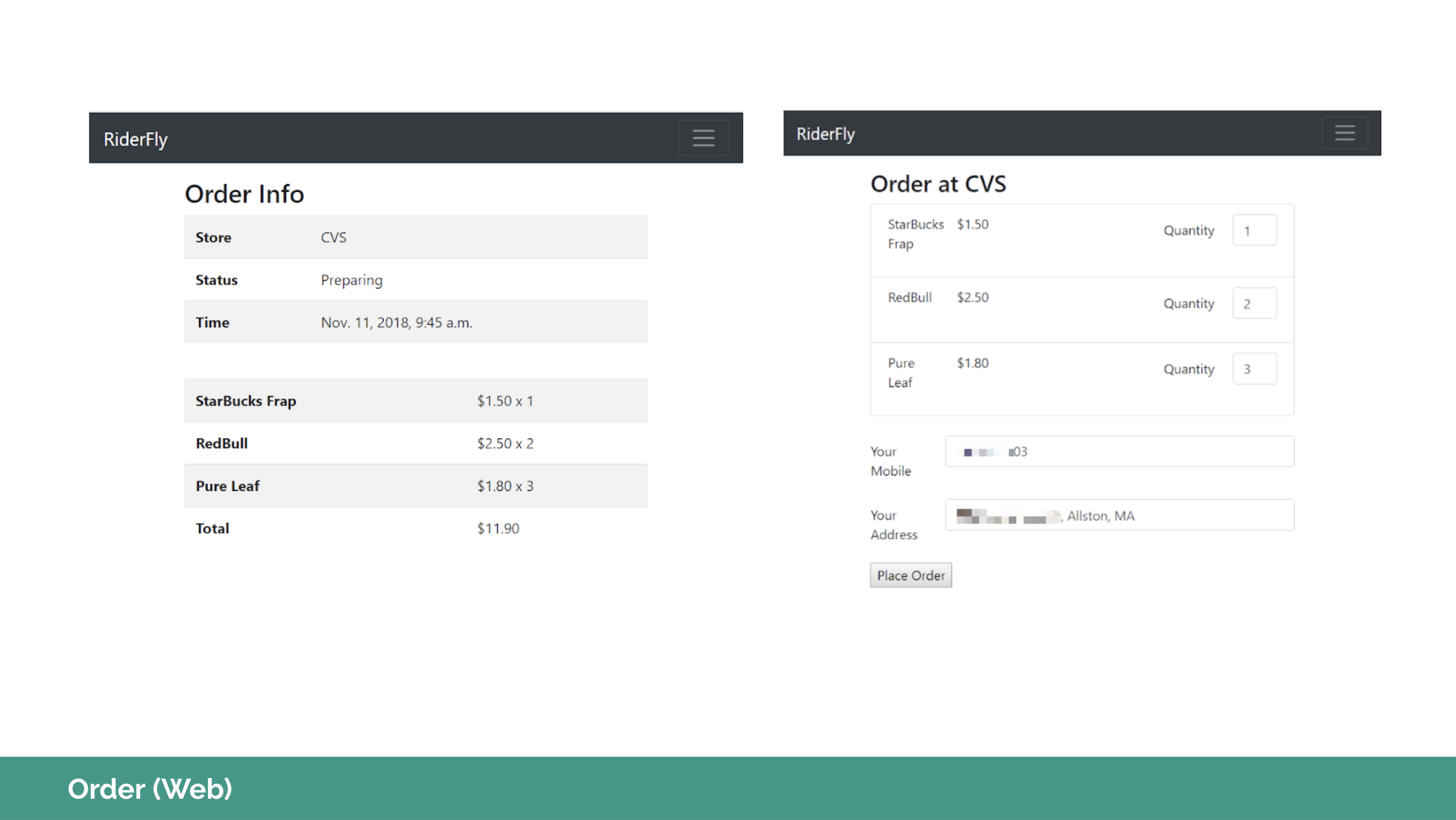Click StarBucks Frap quantity field
The image size is (1456, 820).
point(1254,230)
